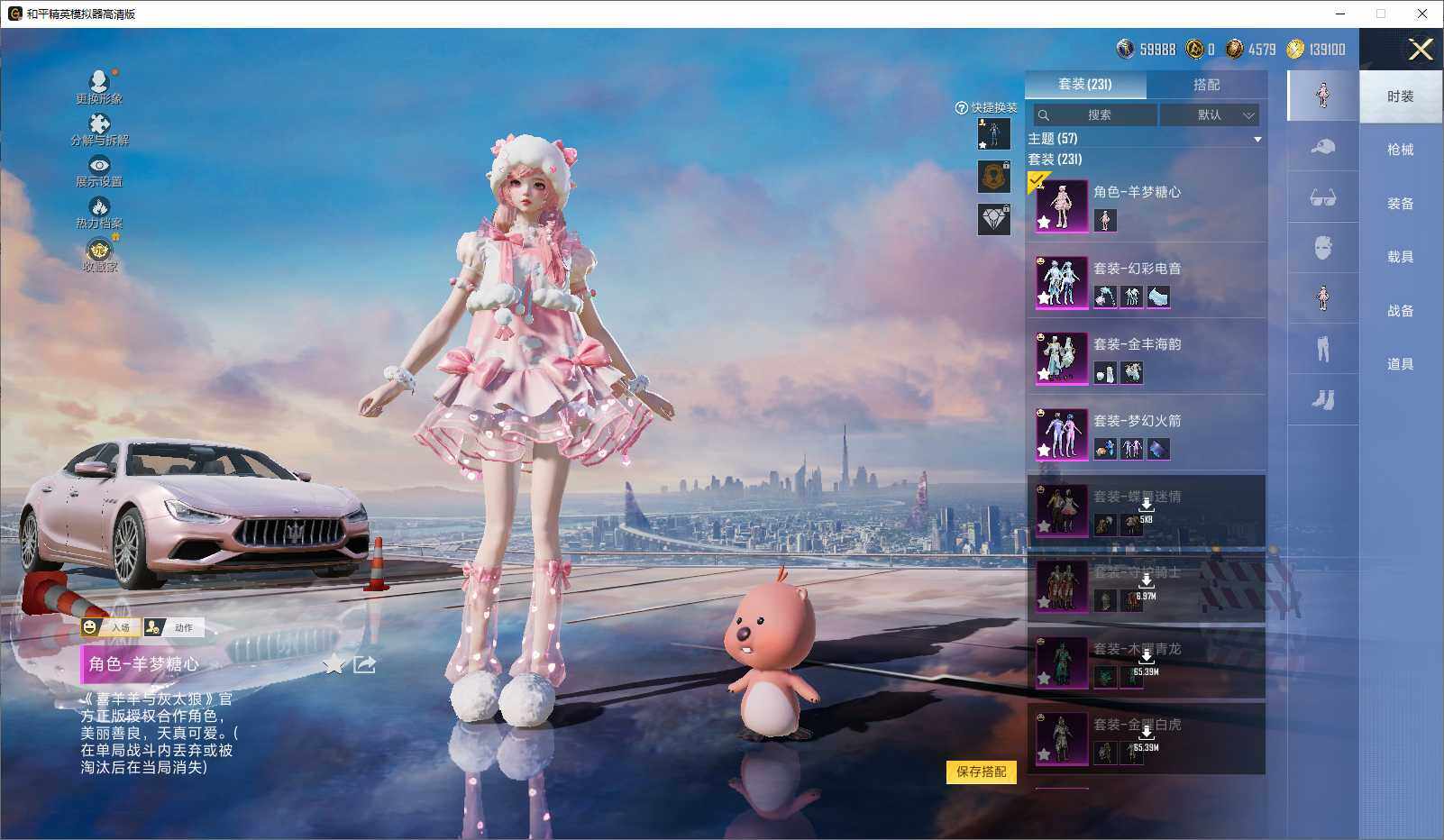
Task: Download the 套装-蝶舞迷情 outfit (5KB)
Action: pos(1146,505)
